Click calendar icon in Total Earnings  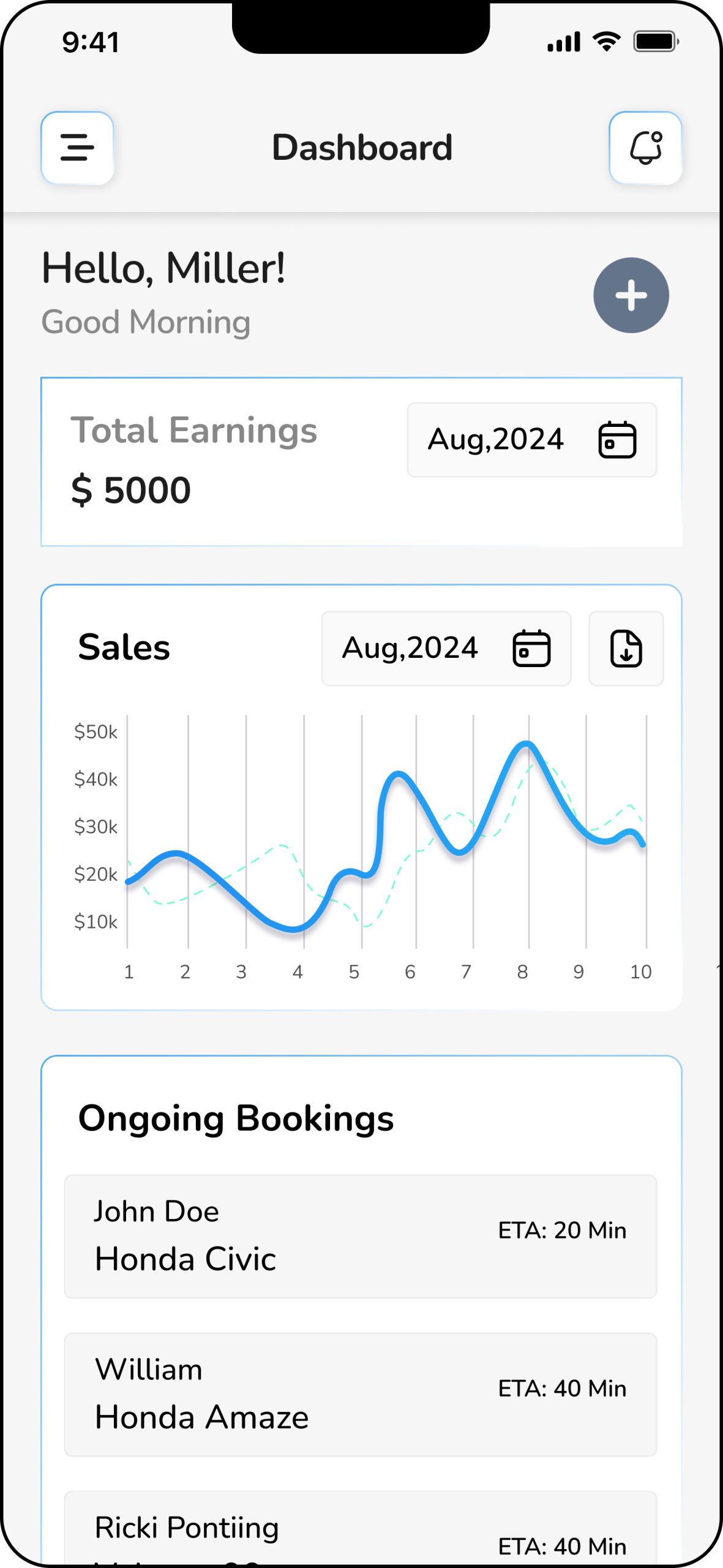pyautogui.click(x=616, y=440)
